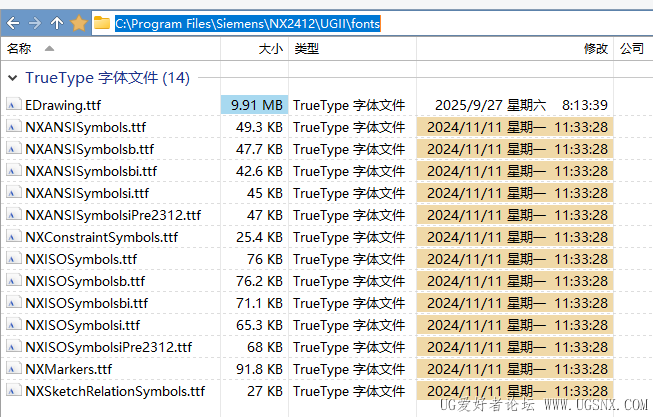Click the favorites star icon
The height and width of the screenshot is (417, 653).
click(79, 22)
